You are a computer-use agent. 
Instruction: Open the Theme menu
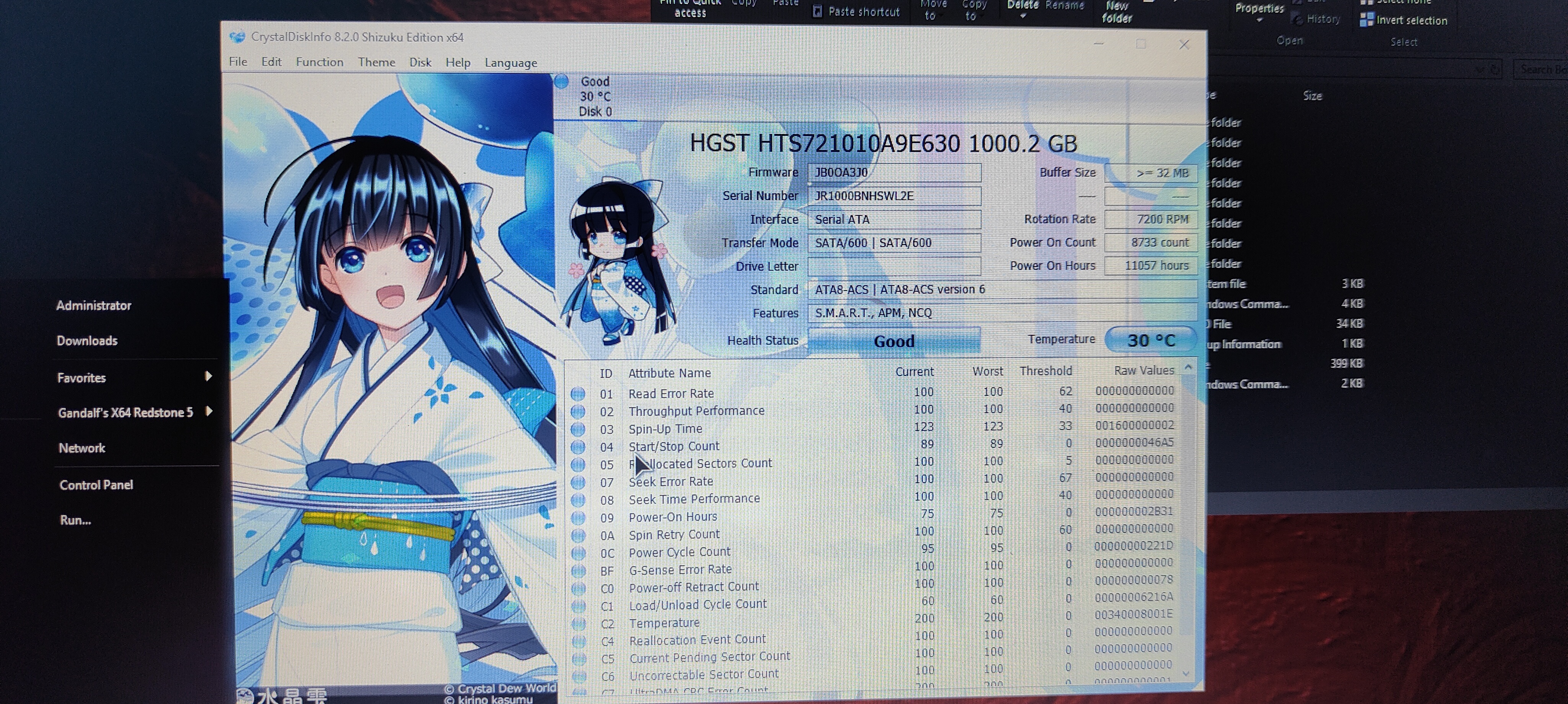click(376, 62)
